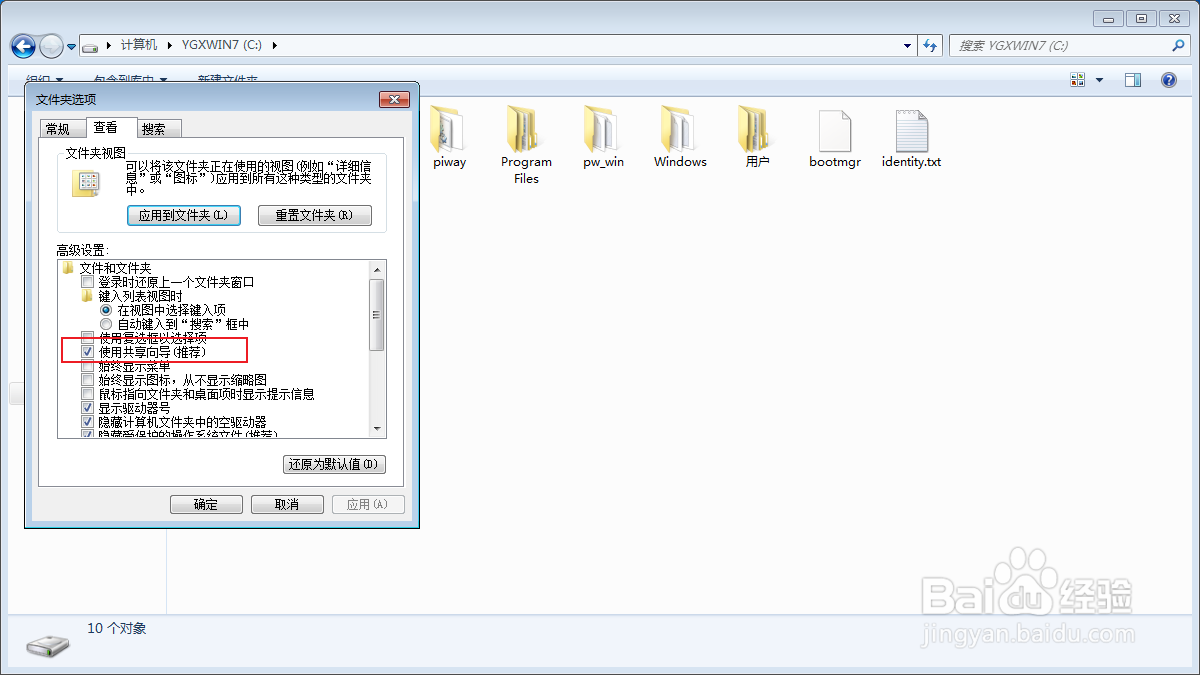
Task: Click 计算机 in the address bar path
Action: (x=139, y=46)
